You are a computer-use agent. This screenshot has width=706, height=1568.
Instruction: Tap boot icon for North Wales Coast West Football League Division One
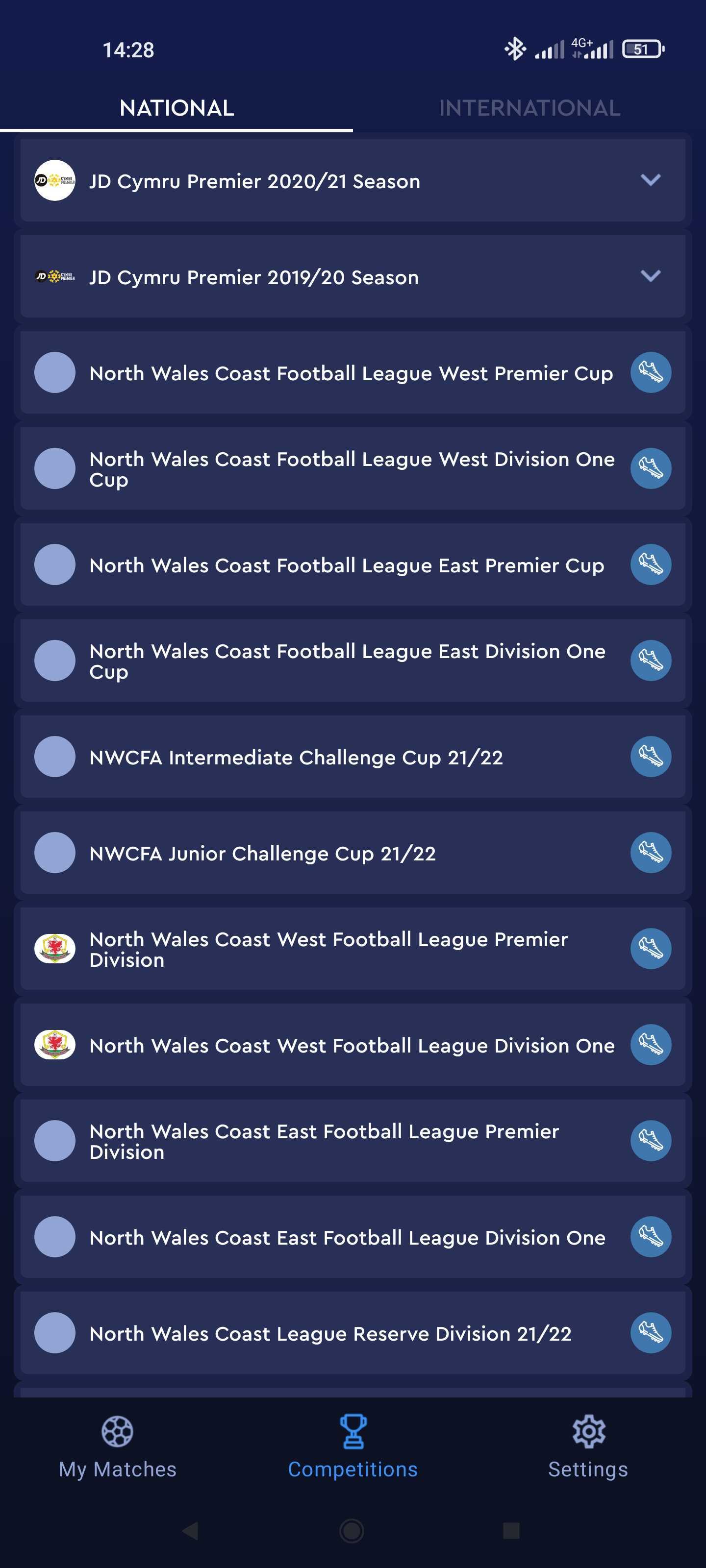[650, 1045]
